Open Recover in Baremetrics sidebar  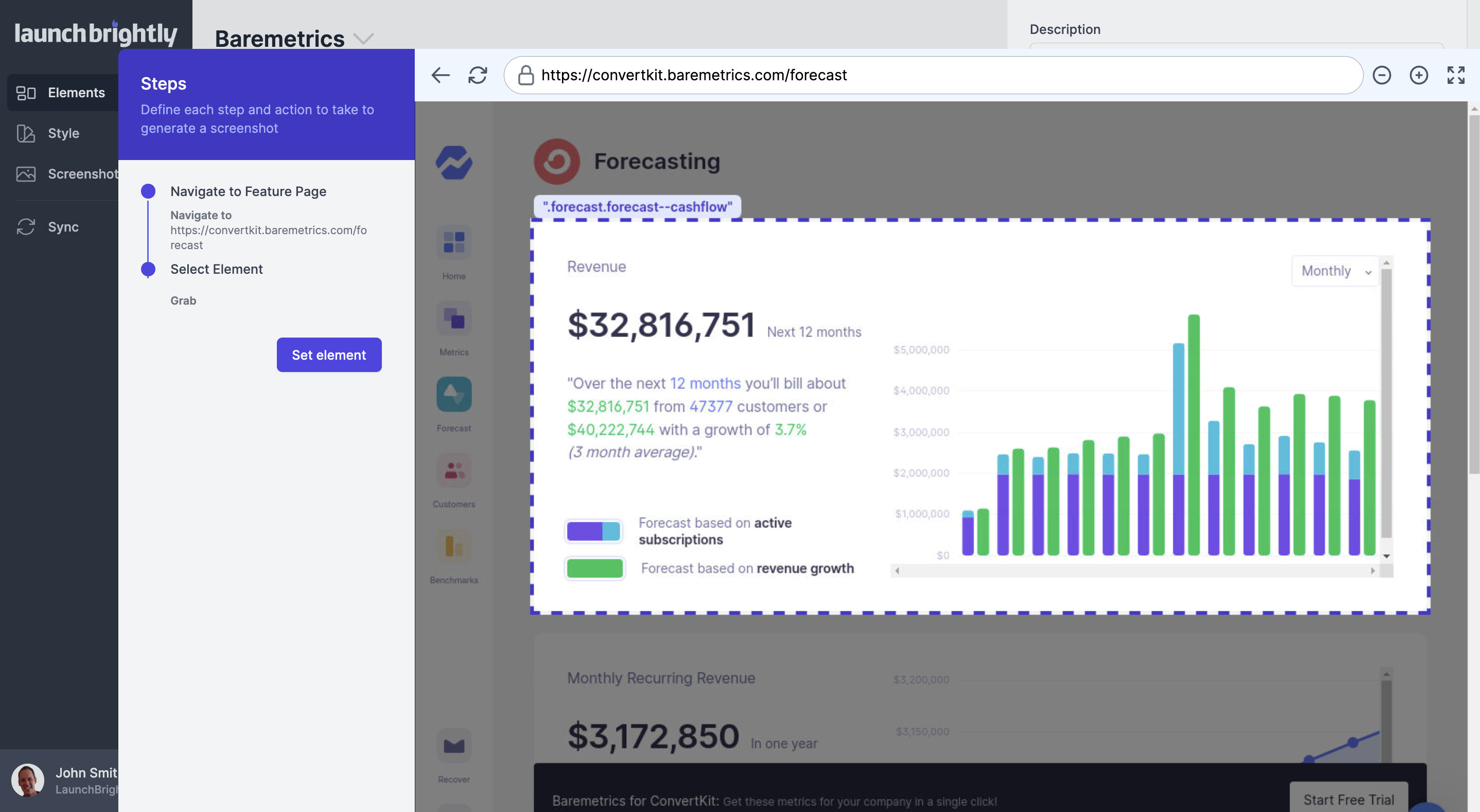(454, 755)
